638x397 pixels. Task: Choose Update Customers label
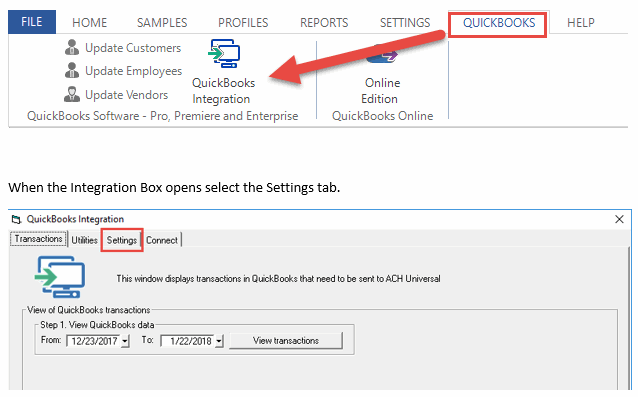coord(133,48)
